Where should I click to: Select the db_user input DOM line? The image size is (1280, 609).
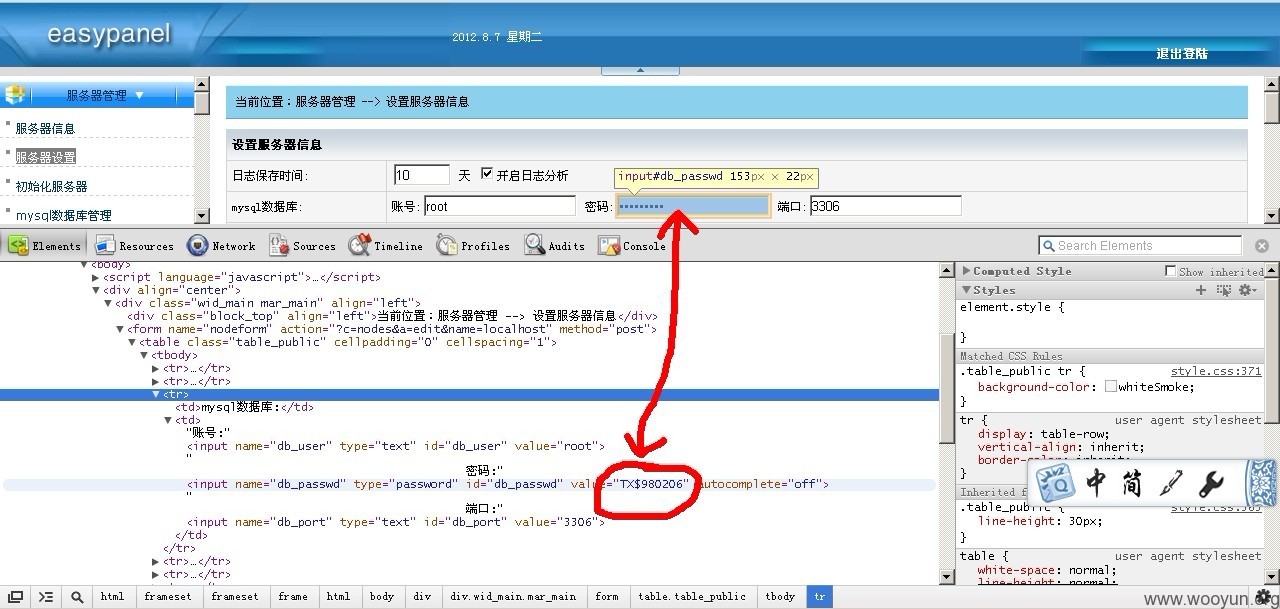(396, 446)
